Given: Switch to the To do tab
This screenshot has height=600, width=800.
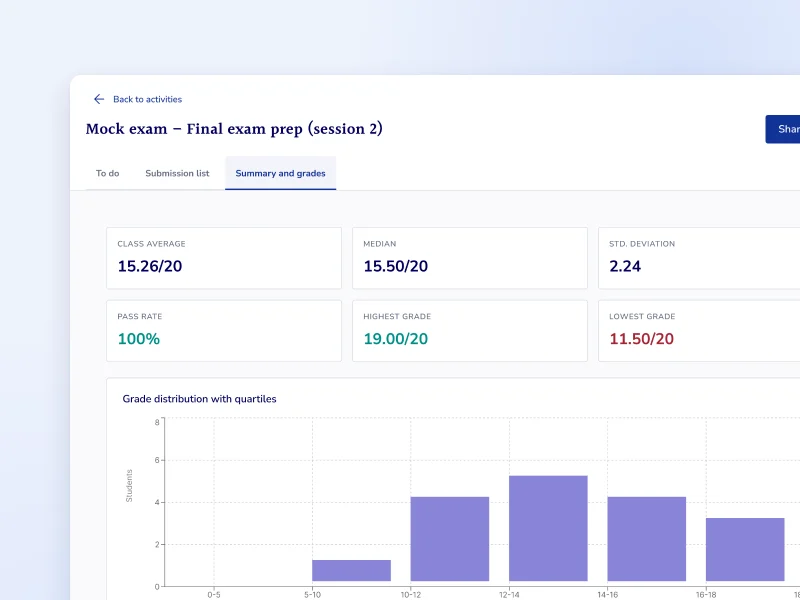Looking at the screenshot, I should click(108, 173).
